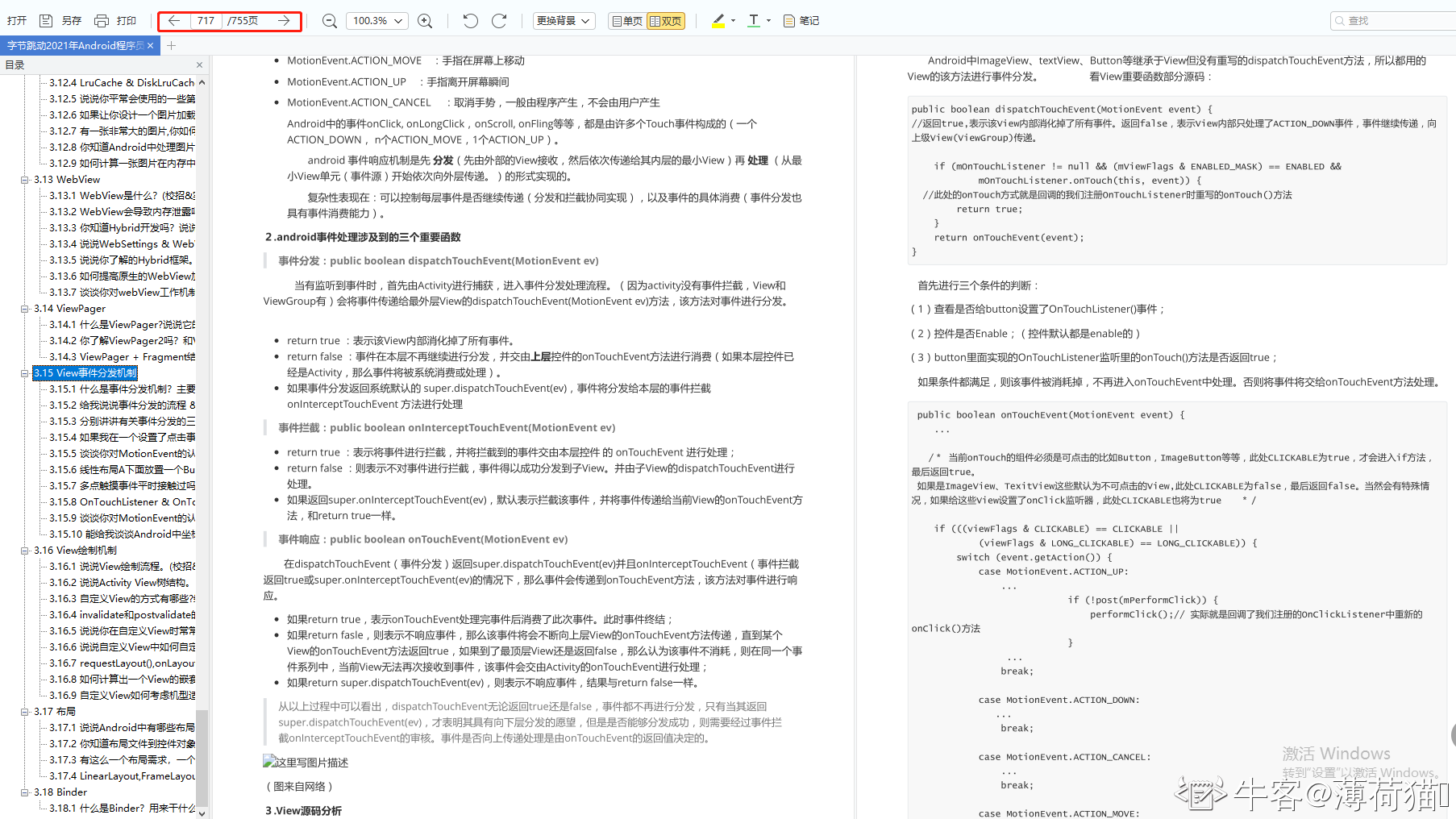Open the highlighter color dropdown arrow
This screenshot has height=819, width=1456.
733,21
